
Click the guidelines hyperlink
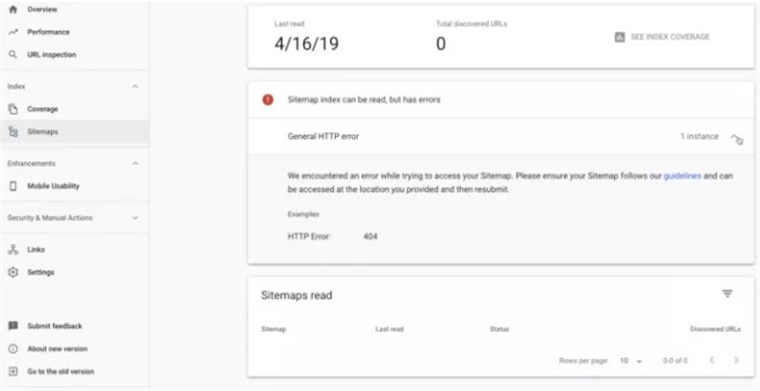point(682,176)
